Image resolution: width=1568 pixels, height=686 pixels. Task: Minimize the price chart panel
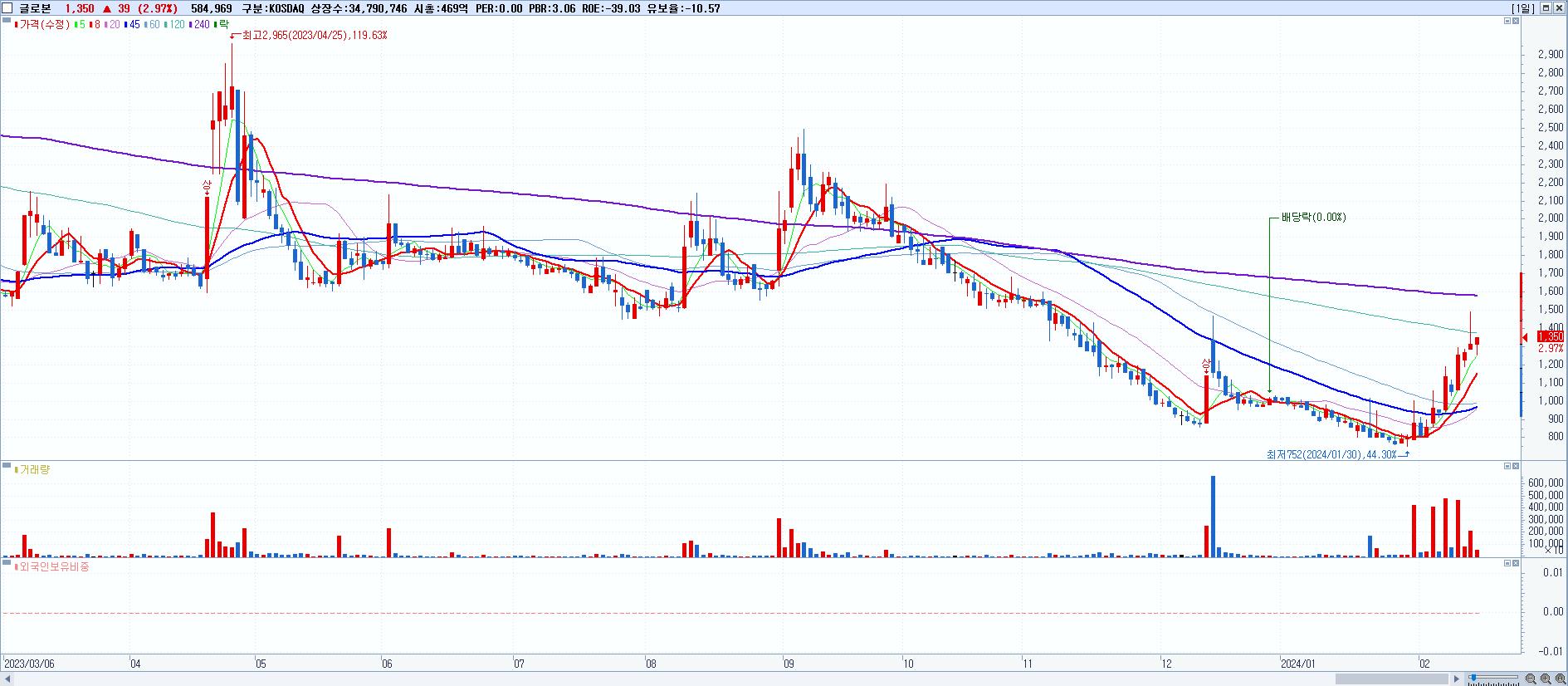1507,21
